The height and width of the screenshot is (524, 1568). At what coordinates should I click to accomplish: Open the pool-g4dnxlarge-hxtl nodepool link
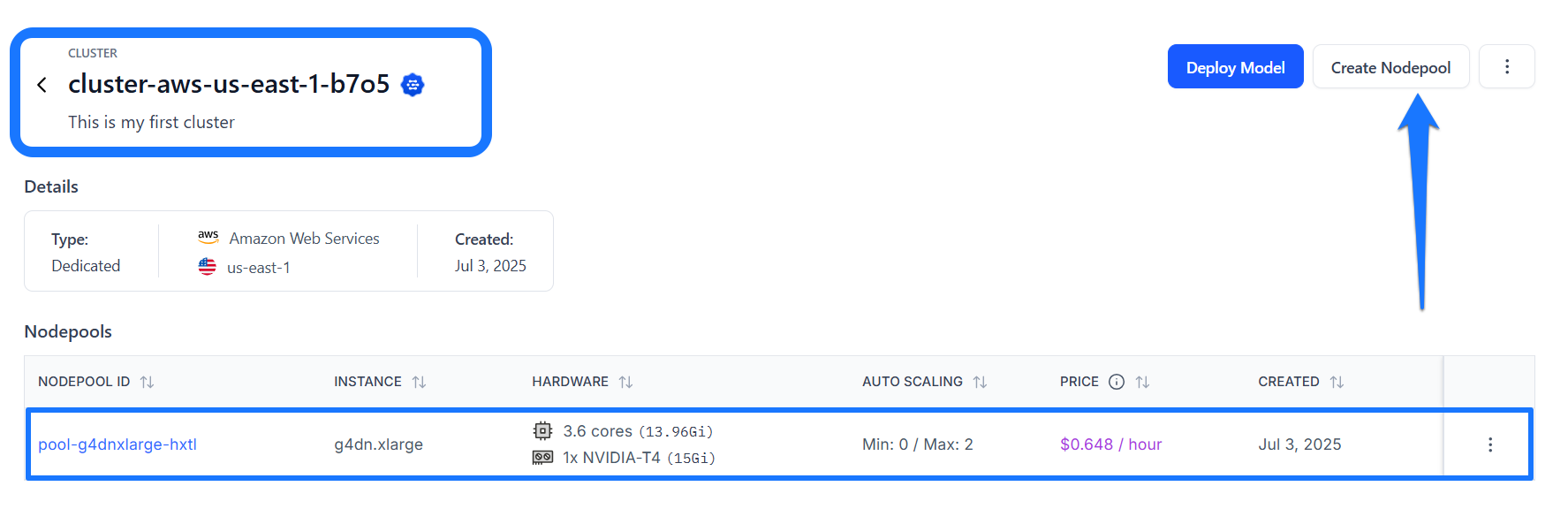[117, 444]
